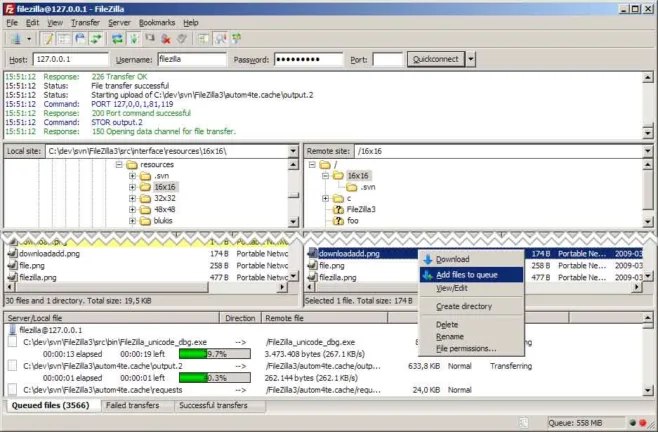Open the Transfer menu
Image resolution: width=658 pixels, height=432 pixels.
85,23
